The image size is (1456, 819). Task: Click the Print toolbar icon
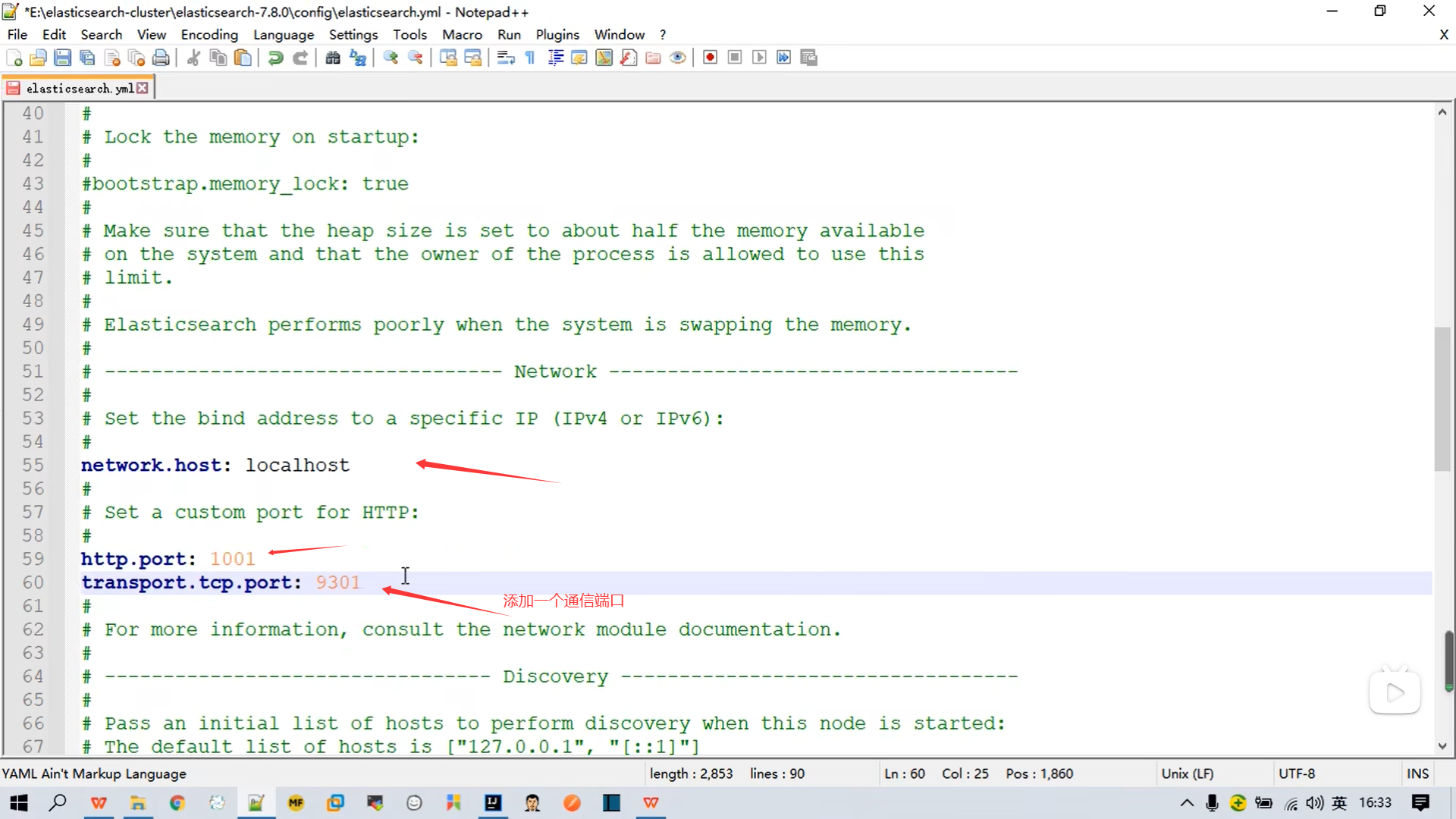pos(161,58)
